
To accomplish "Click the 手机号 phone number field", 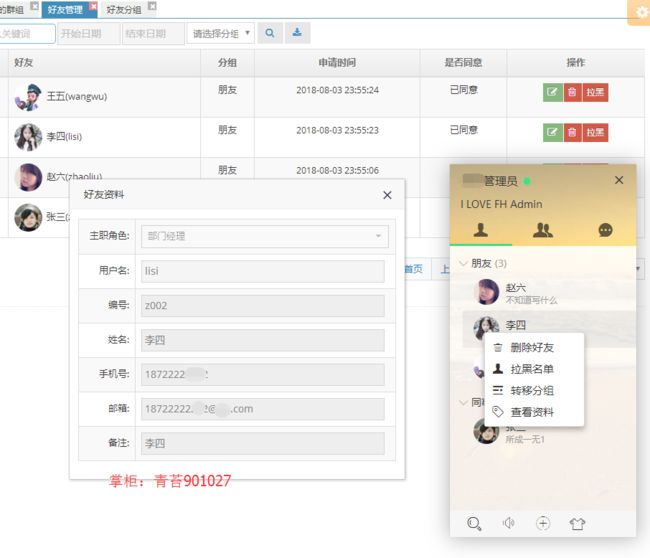I will (262, 374).
